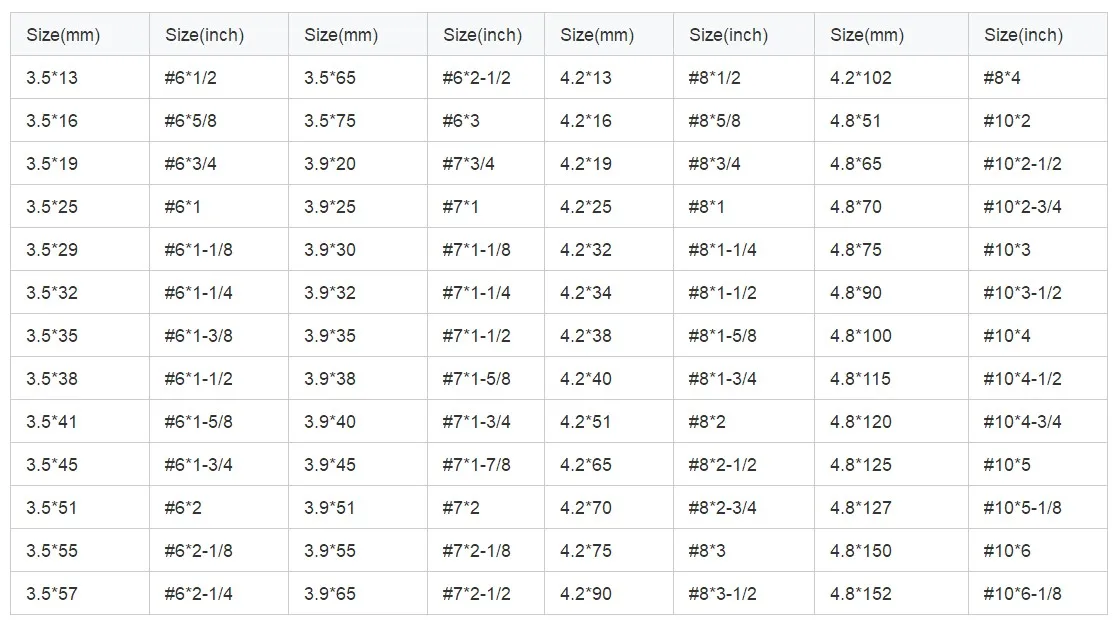Select the #6*5/8 inch cell
Viewport: 1116px width, 620px height.
click(190, 121)
